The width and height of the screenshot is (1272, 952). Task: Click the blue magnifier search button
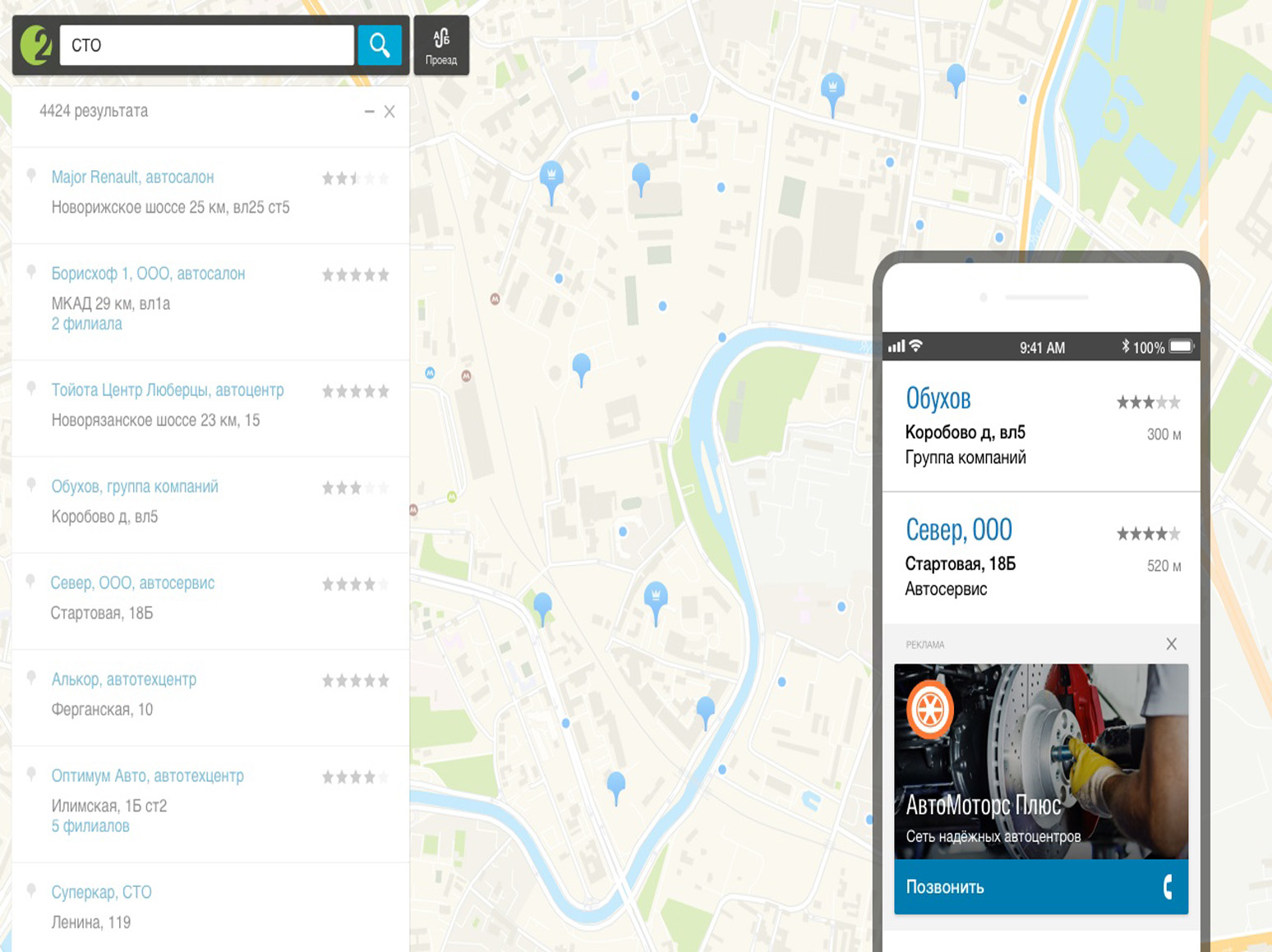pos(379,45)
